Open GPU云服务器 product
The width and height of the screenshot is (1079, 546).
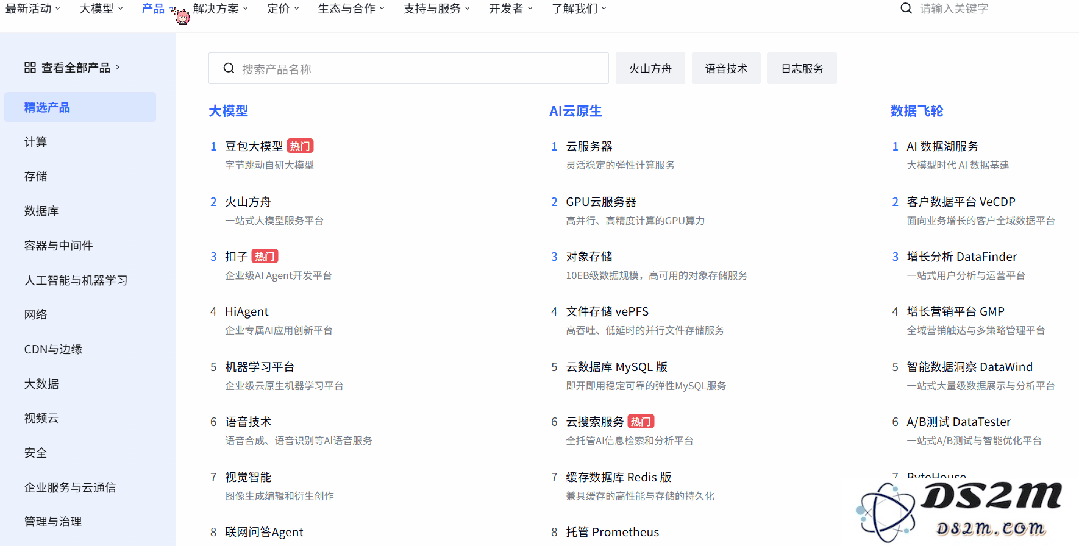click(601, 202)
